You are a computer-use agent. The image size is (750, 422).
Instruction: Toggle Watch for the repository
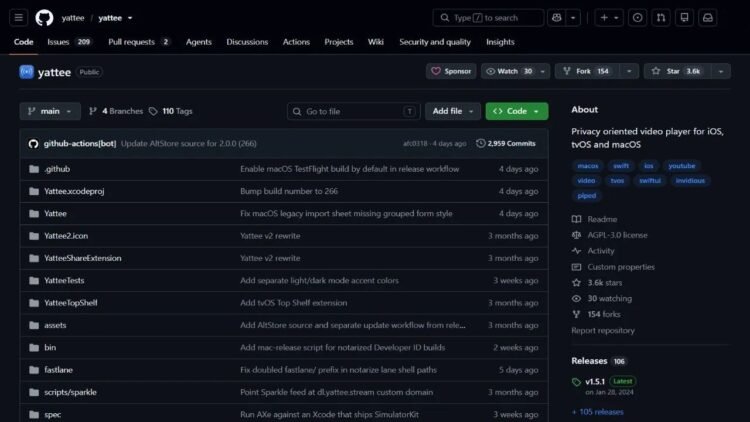[509, 71]
